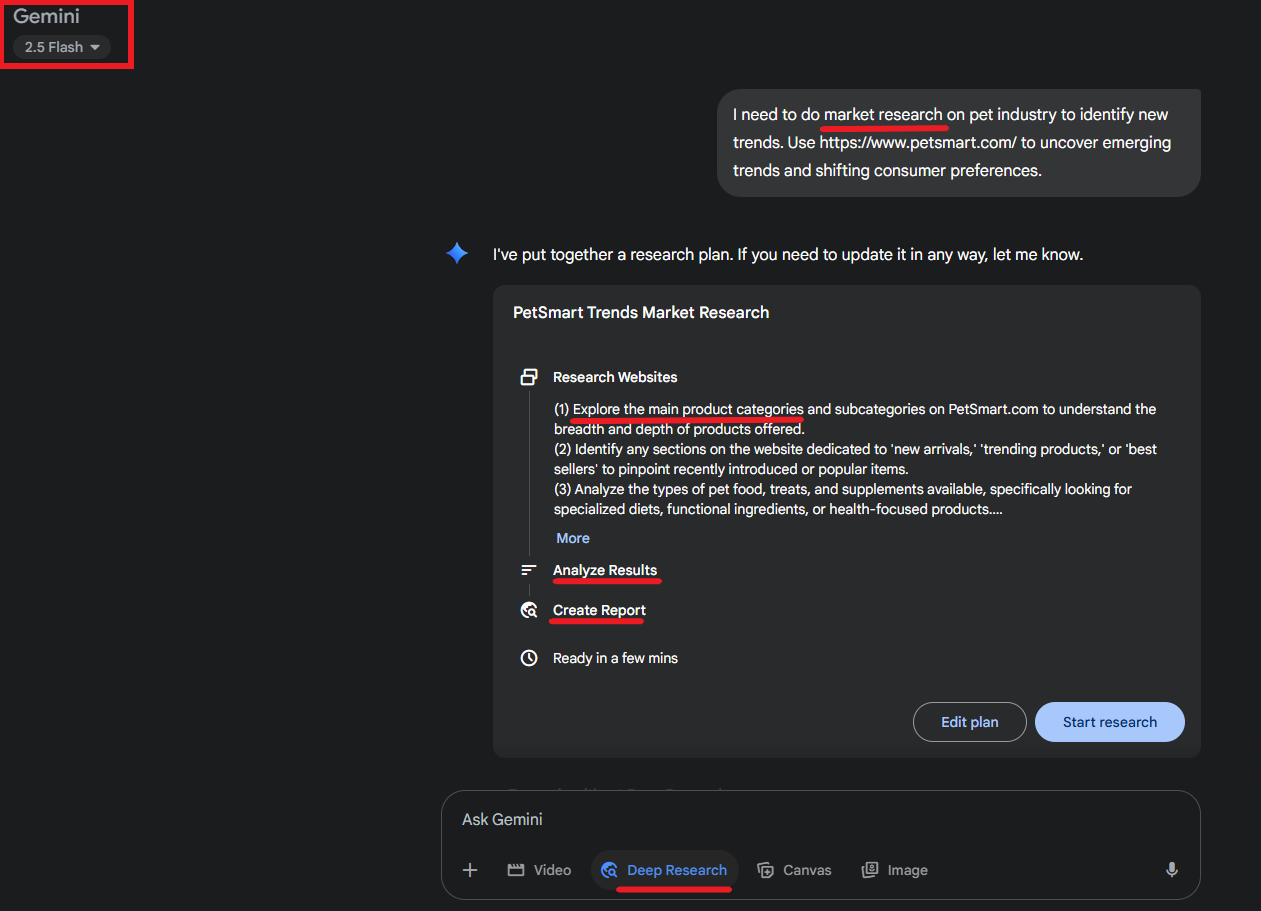
Task: Click the microphone voice input icon
Action: (x=1171, y=870)
